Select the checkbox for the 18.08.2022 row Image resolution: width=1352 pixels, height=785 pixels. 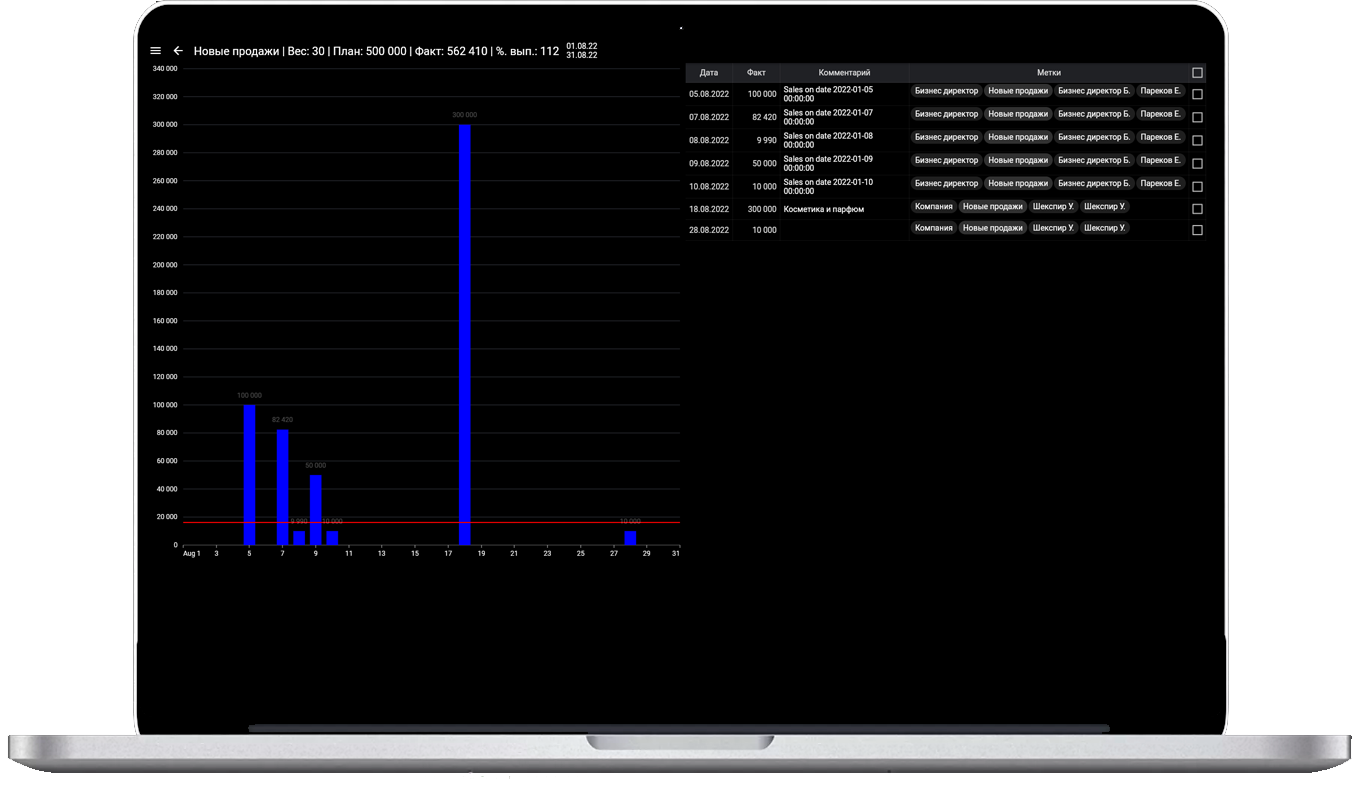1197,209
